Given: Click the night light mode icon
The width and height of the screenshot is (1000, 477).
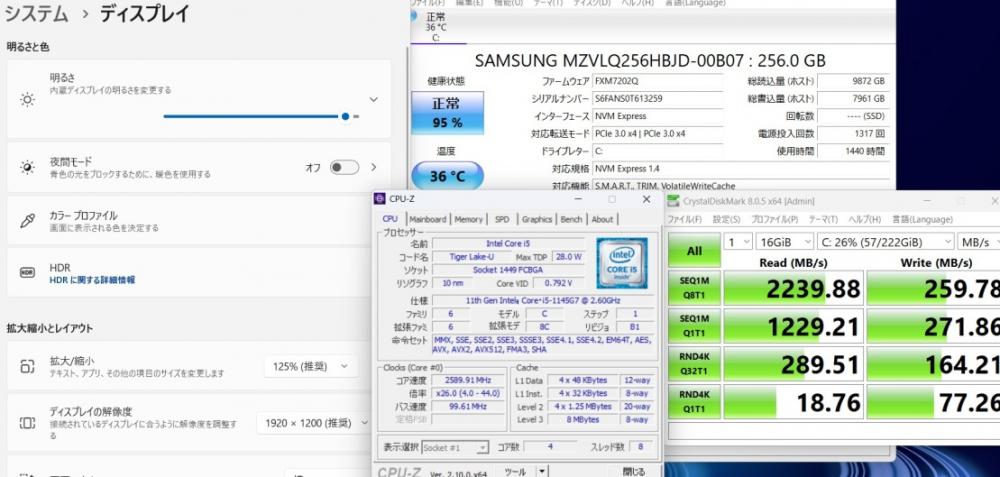Looking at the screenshot, I should coord(28,167).
